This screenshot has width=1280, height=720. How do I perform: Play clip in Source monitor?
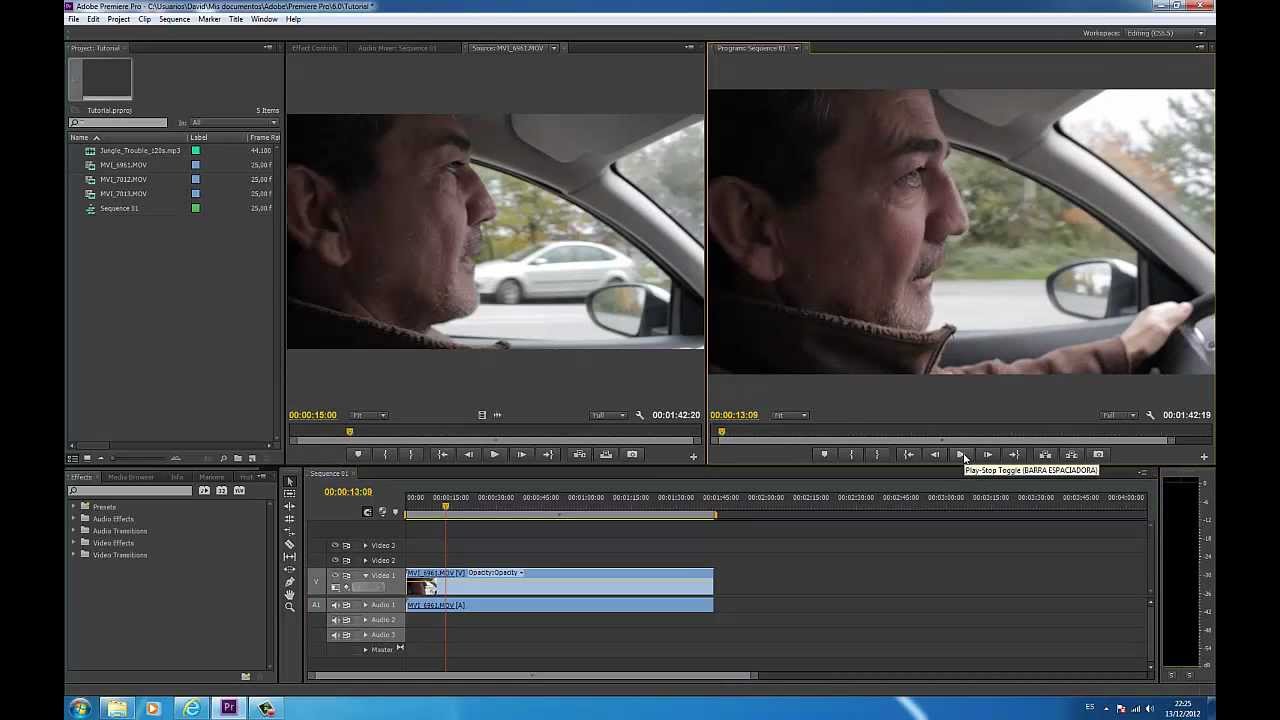point(494,455)
